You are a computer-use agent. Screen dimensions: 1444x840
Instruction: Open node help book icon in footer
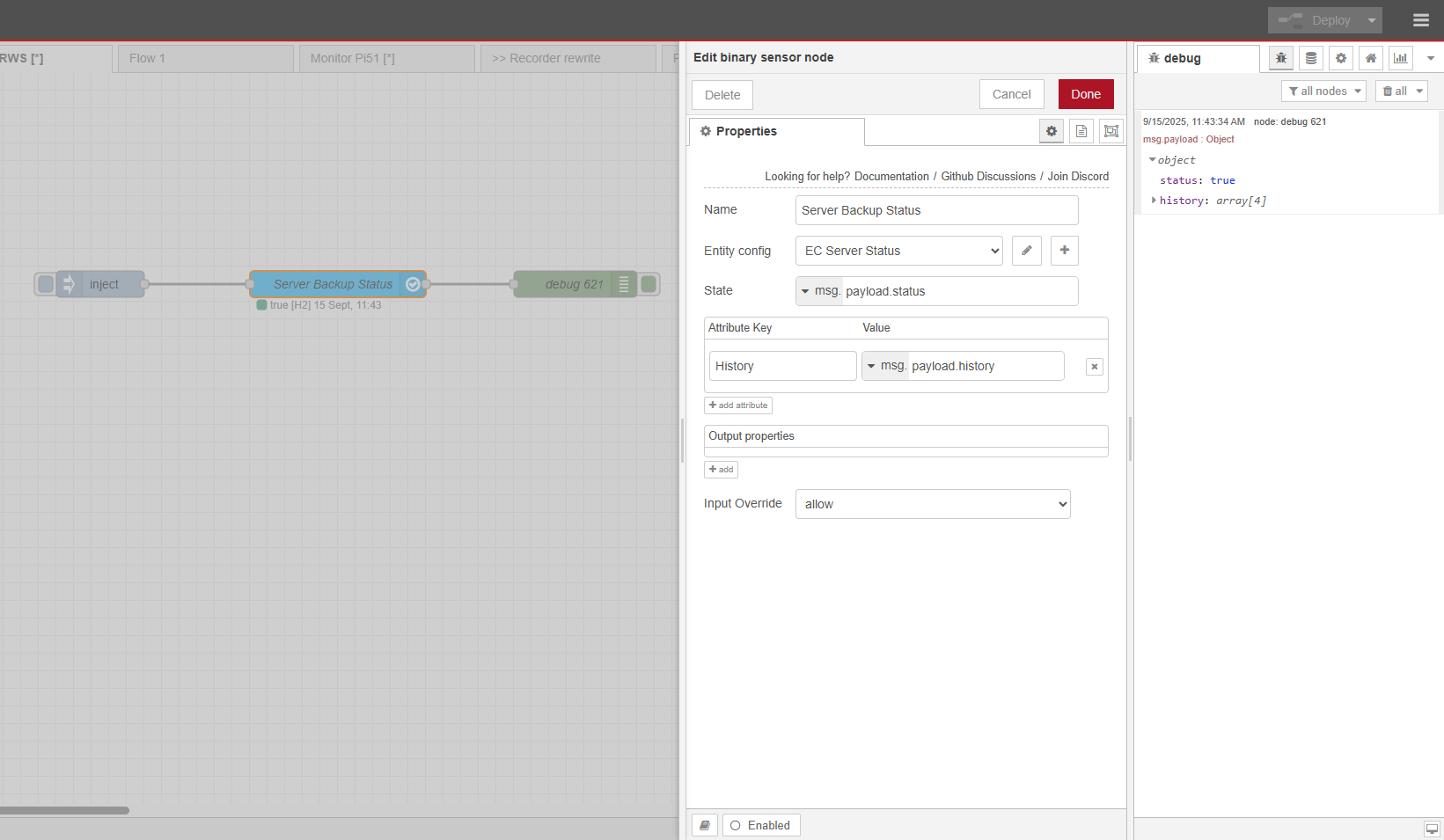(x=705, y=825)
